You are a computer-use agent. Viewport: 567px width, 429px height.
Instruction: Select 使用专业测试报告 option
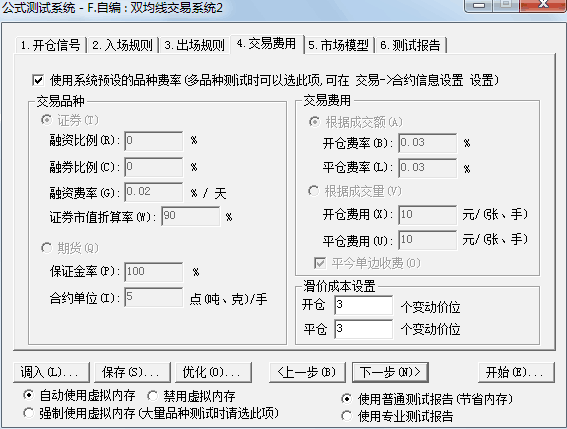[x=346, y=416]
